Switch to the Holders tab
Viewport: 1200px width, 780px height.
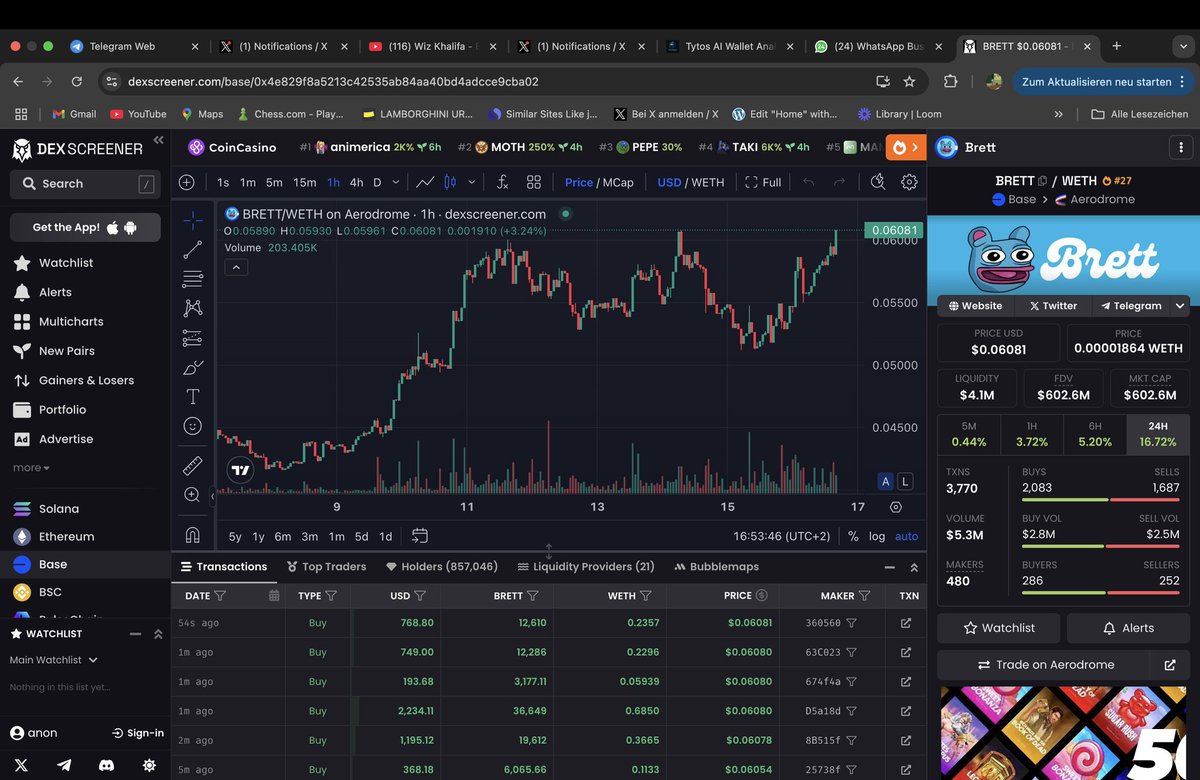[442, 566]
